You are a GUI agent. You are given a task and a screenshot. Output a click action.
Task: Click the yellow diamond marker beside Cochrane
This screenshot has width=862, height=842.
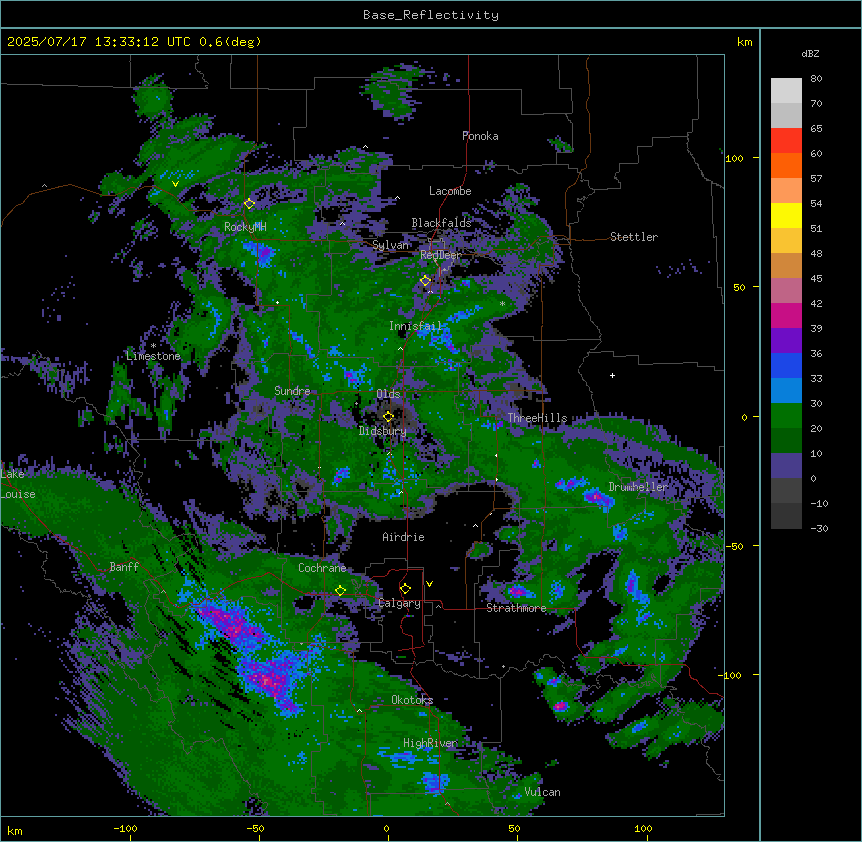[x=340, y=590]
